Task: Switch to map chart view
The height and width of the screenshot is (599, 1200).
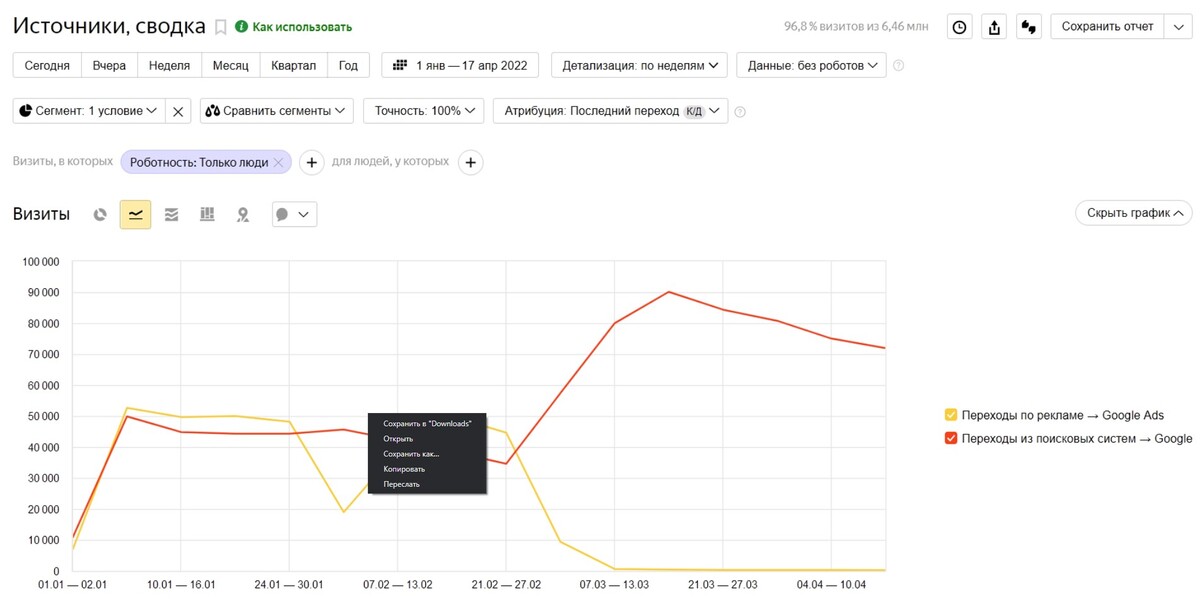Action: point(243,214)
